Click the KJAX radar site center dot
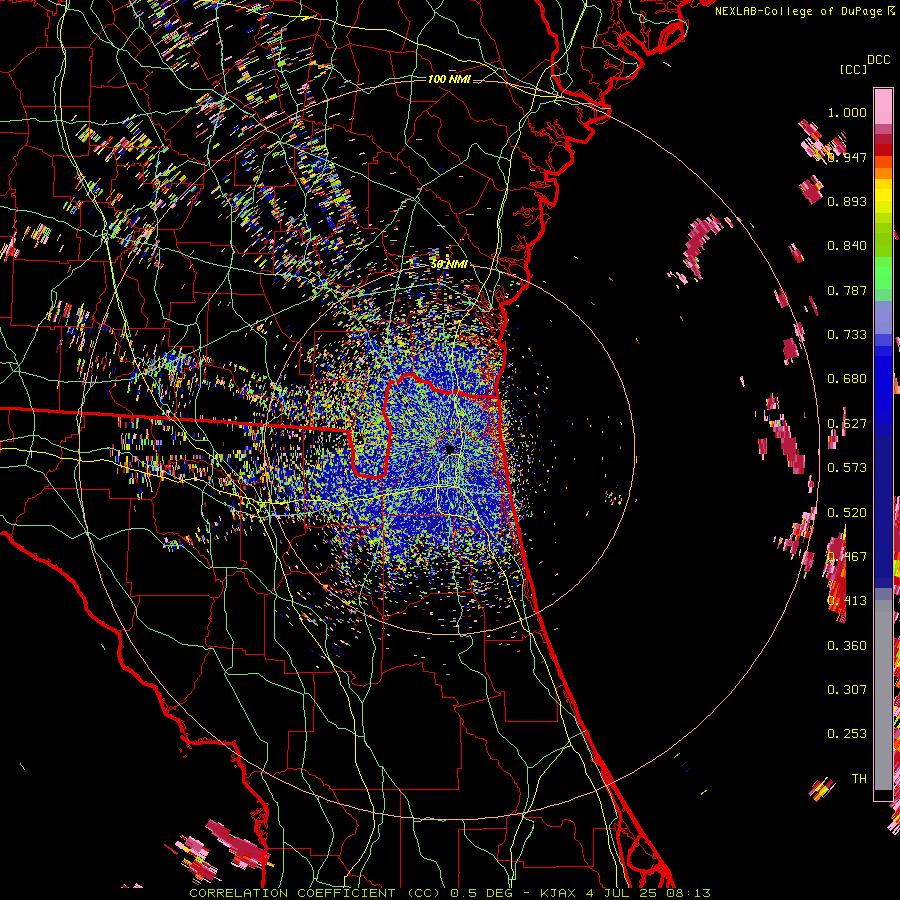Image resolution: width=900 pixels, height=900 pixels. 450,449
